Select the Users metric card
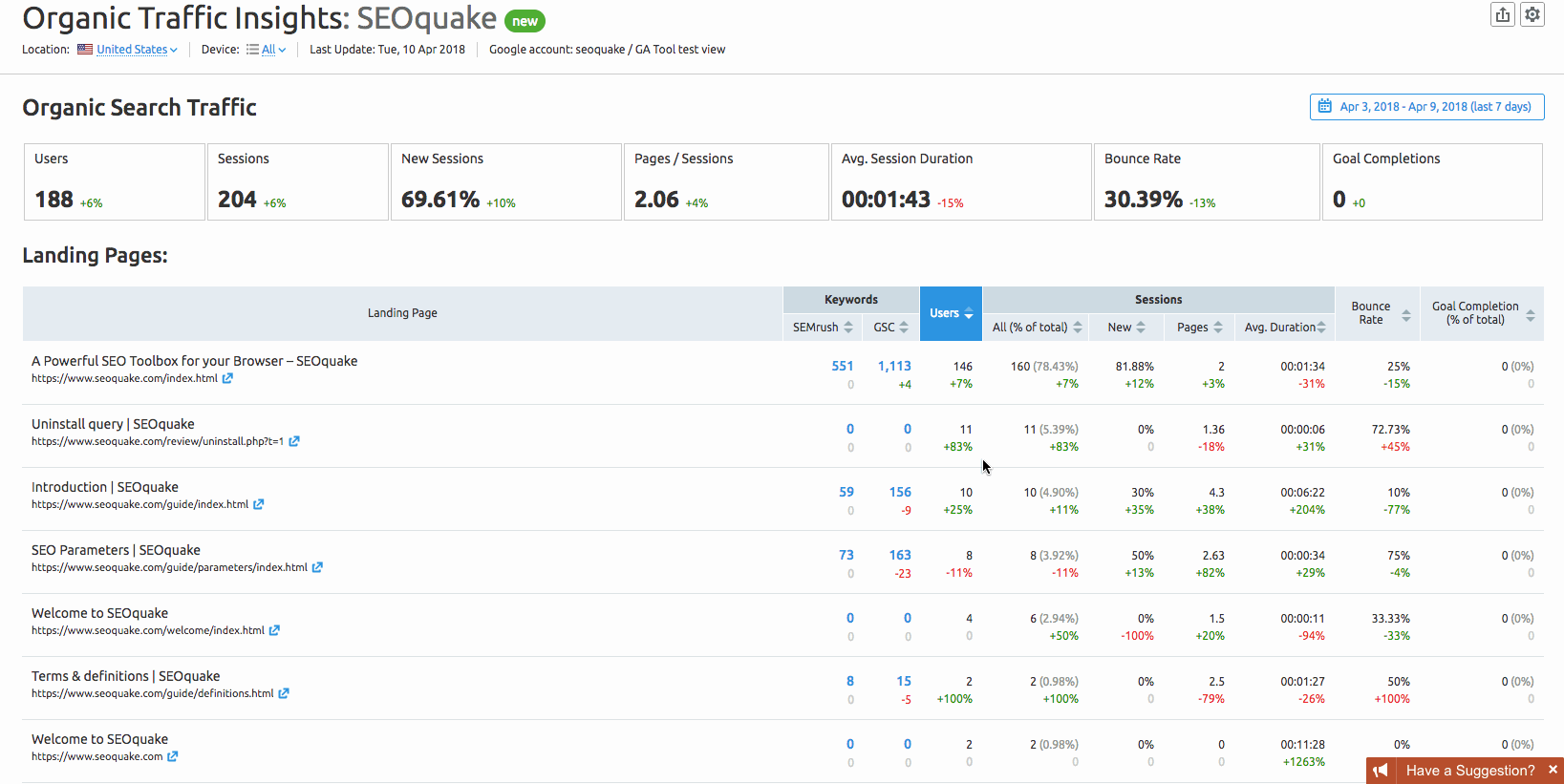Viewport: 1564px width, 784px height. pos(115,181)
